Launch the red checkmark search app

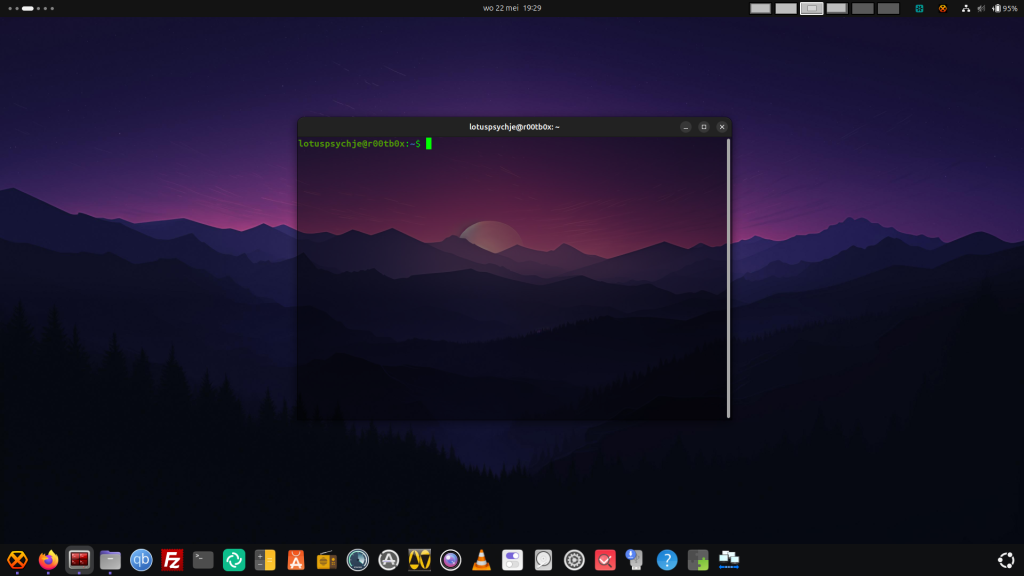pyautogui.click(x=605, y=560)
